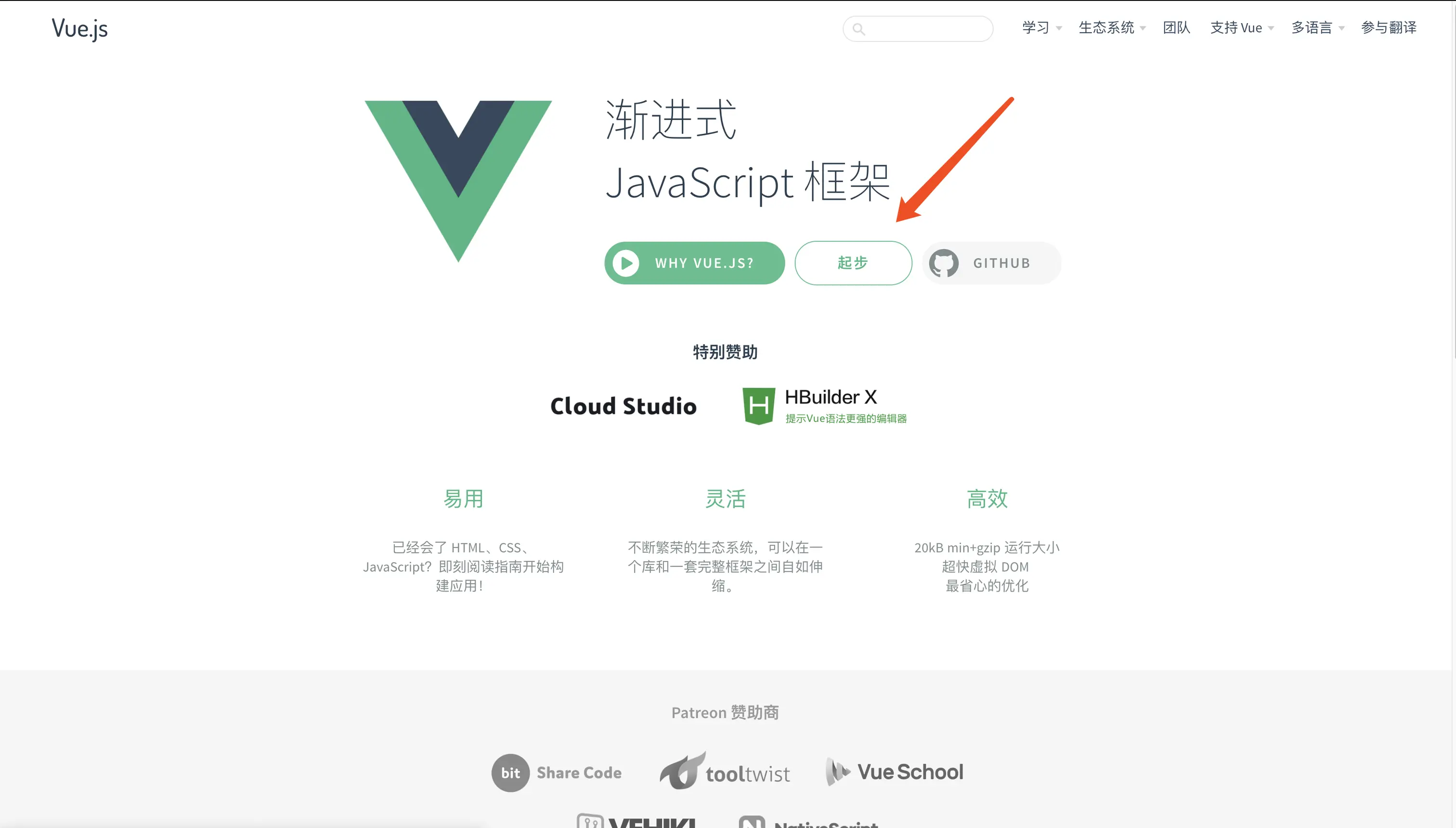Expand the 学习 dropdown menu
Image resolution: width=1456 pixels, height=828 pixels.
(1041, 28)
